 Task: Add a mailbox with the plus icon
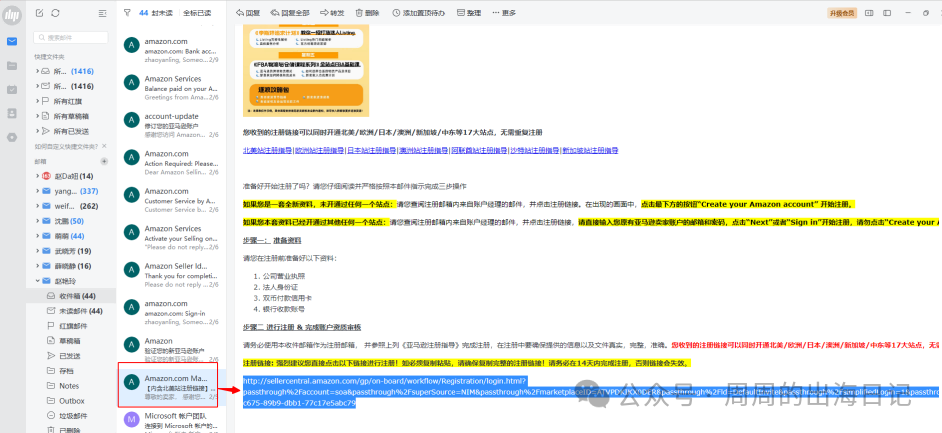104,162
